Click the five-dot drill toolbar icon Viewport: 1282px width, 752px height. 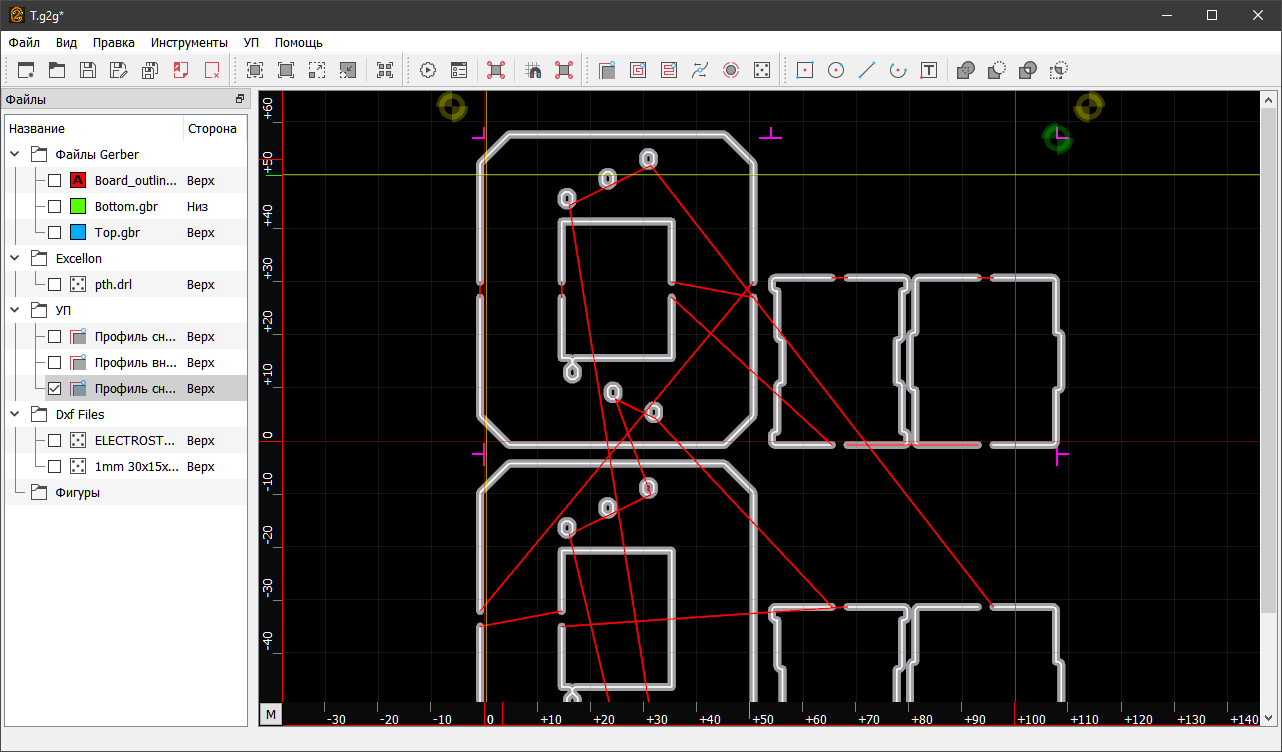point(762,70)
